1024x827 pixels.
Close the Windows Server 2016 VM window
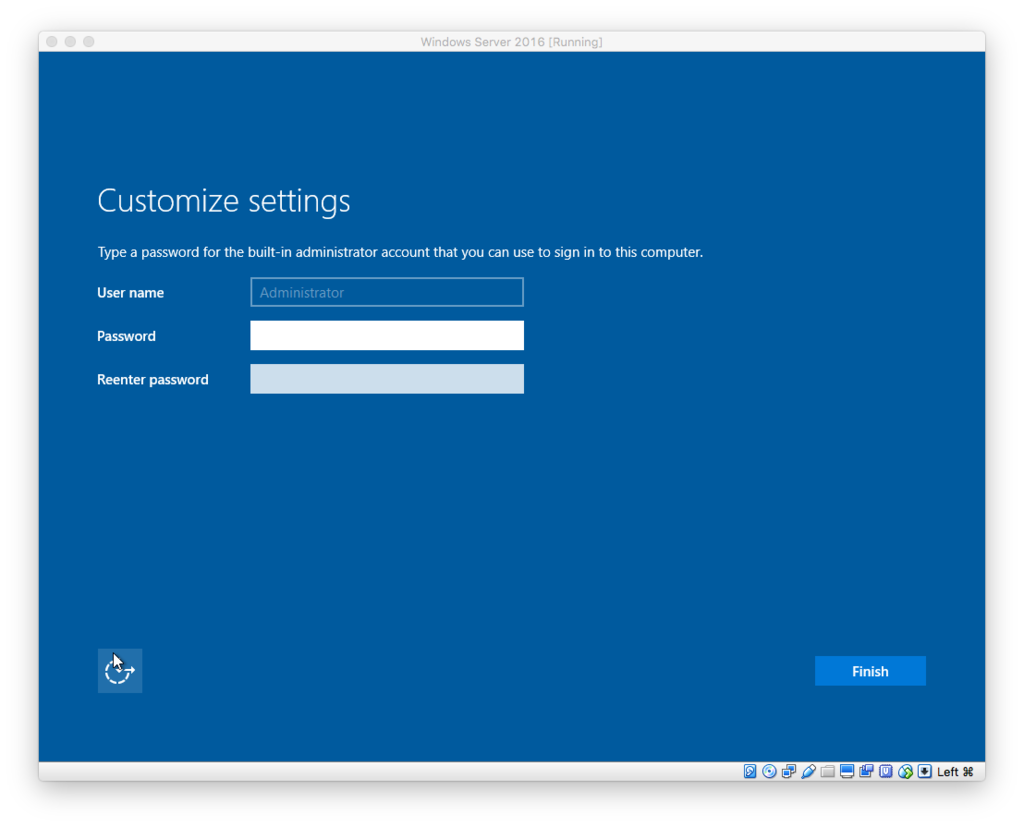pyautogui.click(x=52, y=42)
